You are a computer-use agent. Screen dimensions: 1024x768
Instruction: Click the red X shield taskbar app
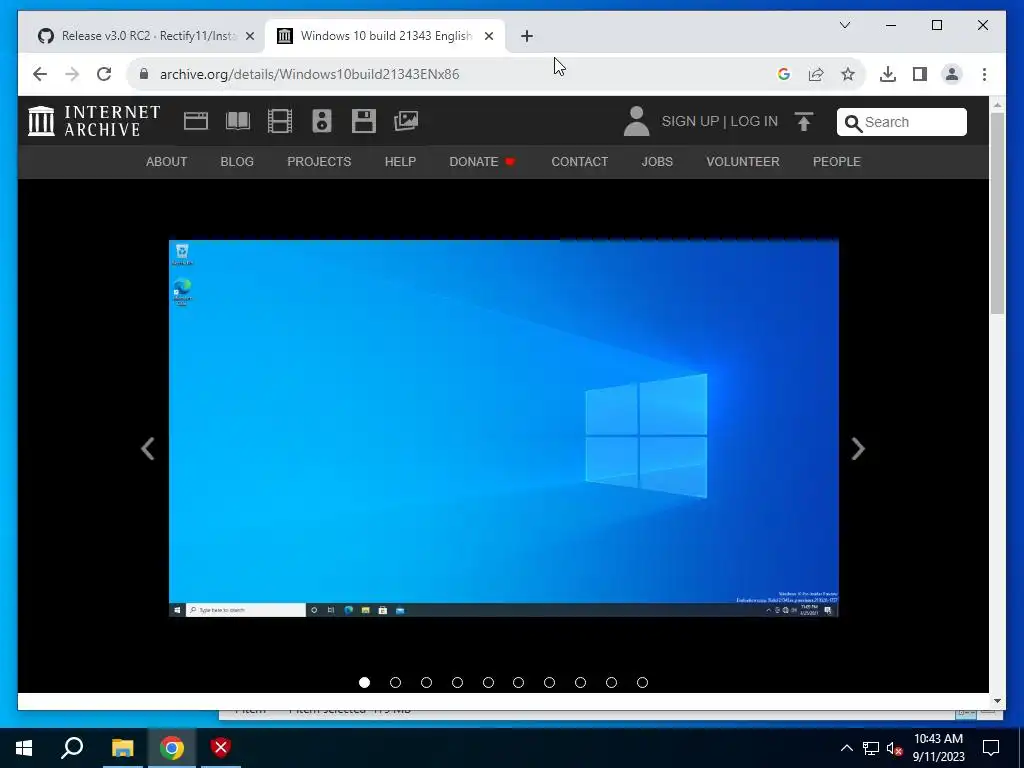click(221, 748)
